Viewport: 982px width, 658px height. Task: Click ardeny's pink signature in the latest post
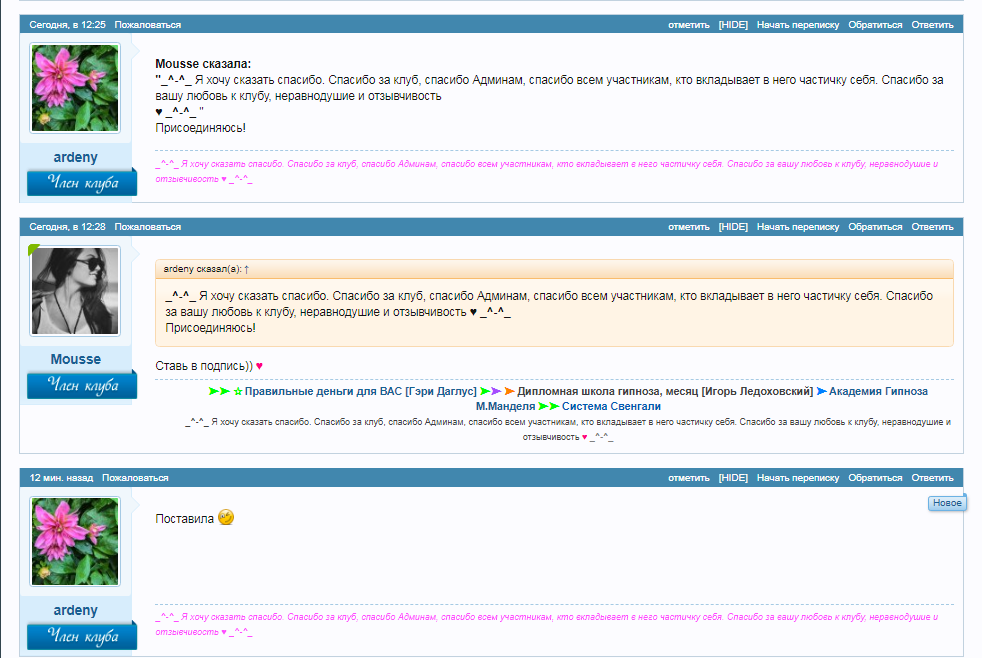click(547, 625)
